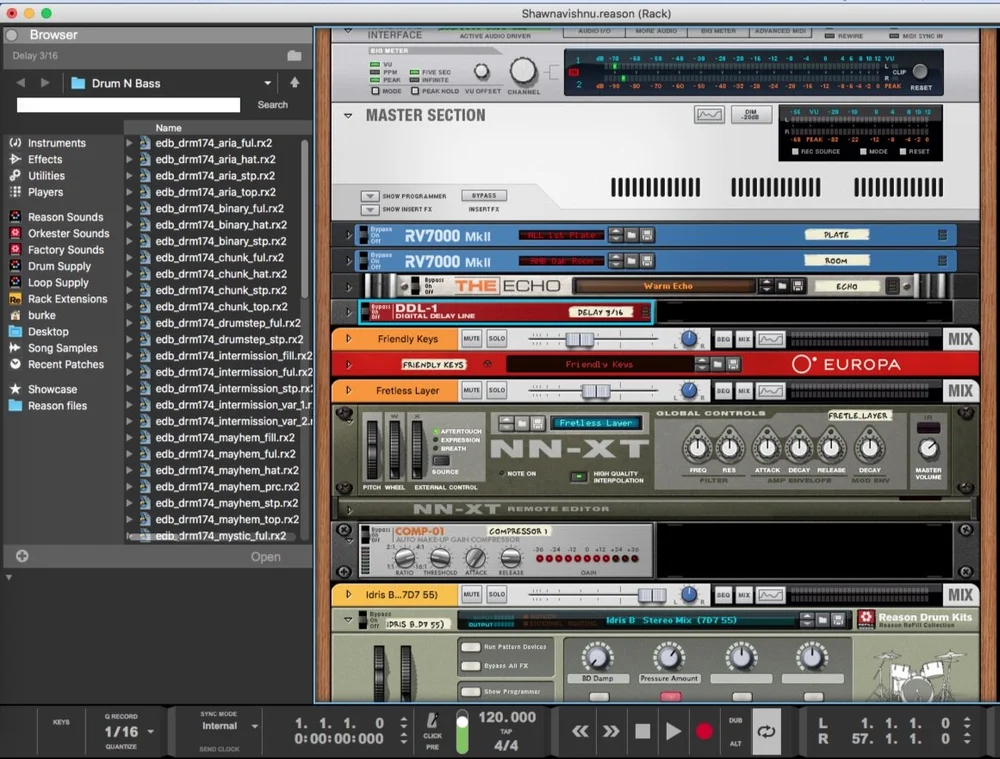Click the folder icon next to Delay 3/16

tap(294, 55)
